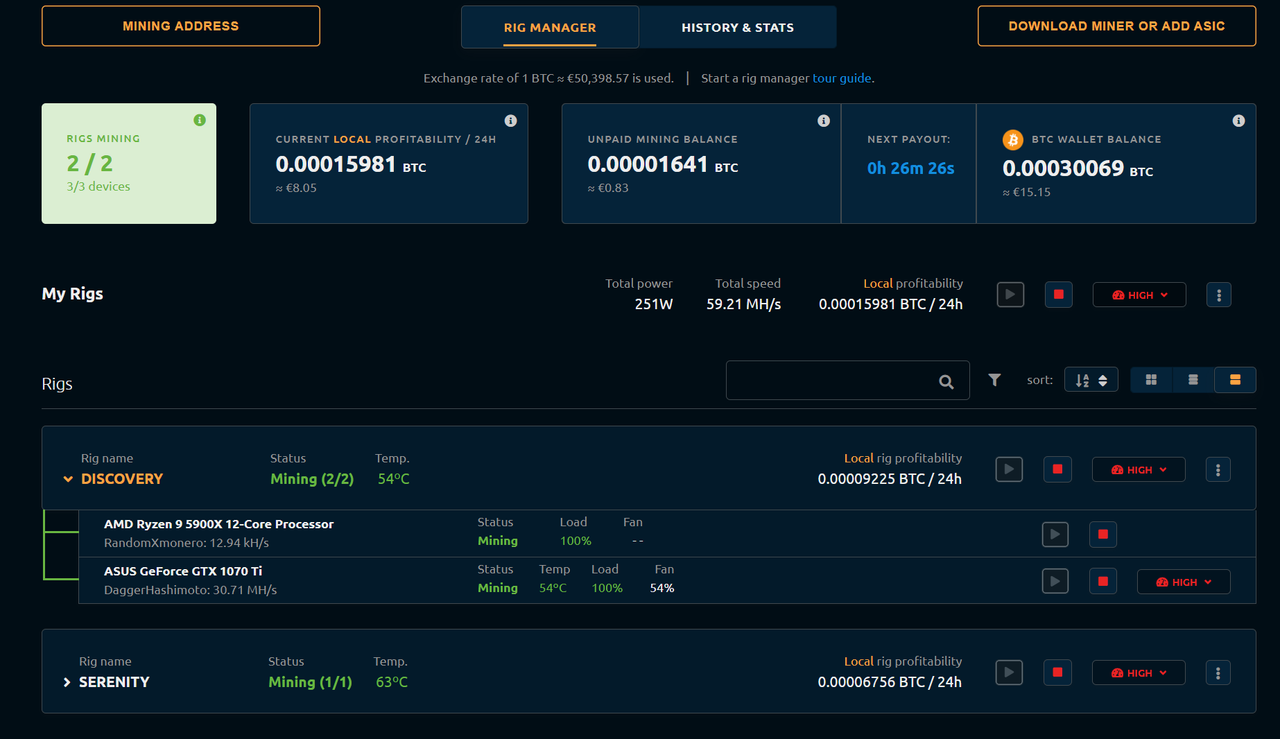
Task: Stop the ASUS GeForce GTX 1070 Ti device
Action: point(1103,581)
